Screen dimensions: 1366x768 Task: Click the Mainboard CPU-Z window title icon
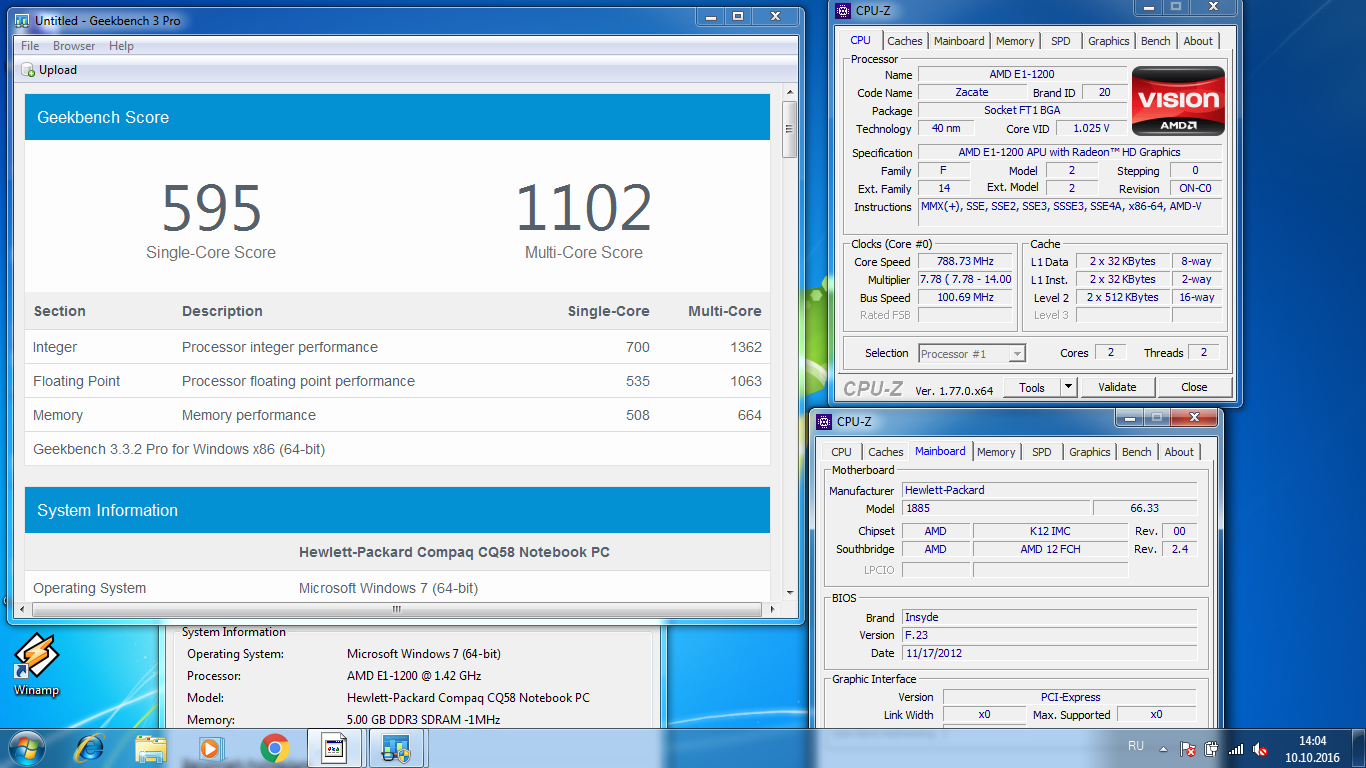[x=824, y=422]
